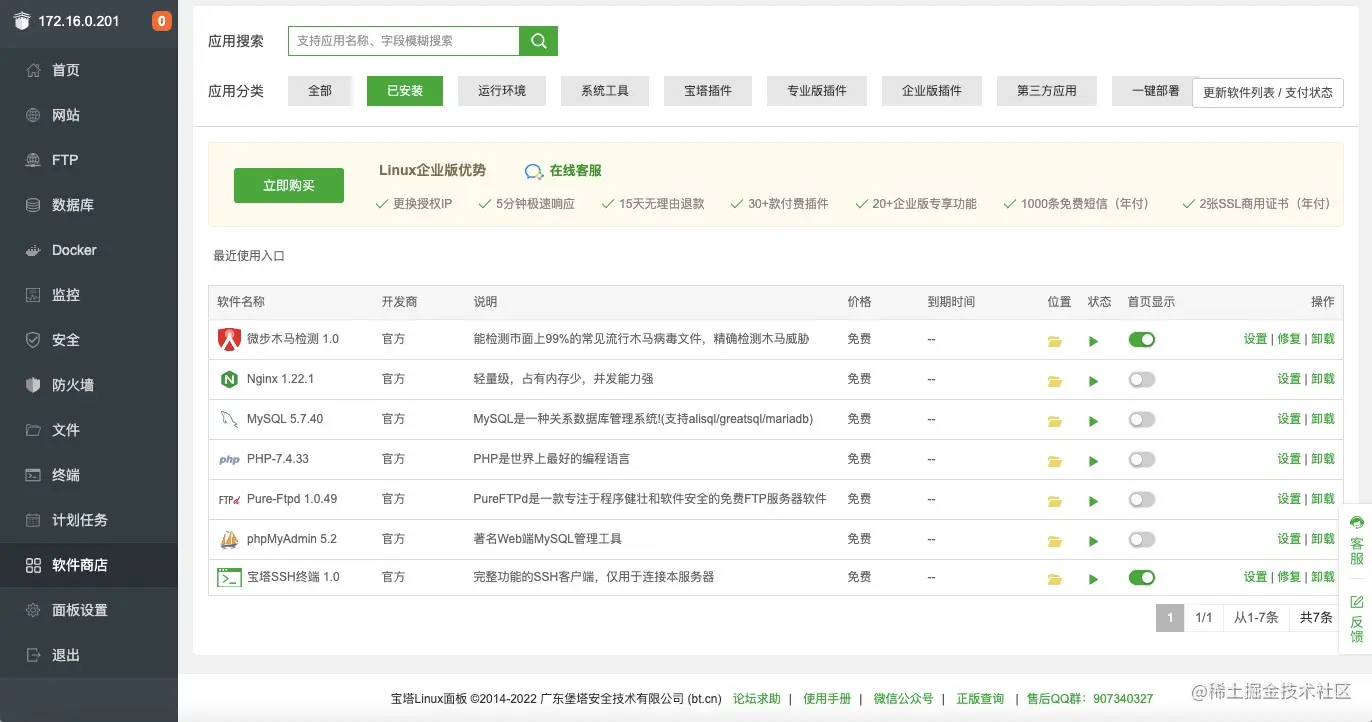Open 网站 in the sidebar

[89, 115]
